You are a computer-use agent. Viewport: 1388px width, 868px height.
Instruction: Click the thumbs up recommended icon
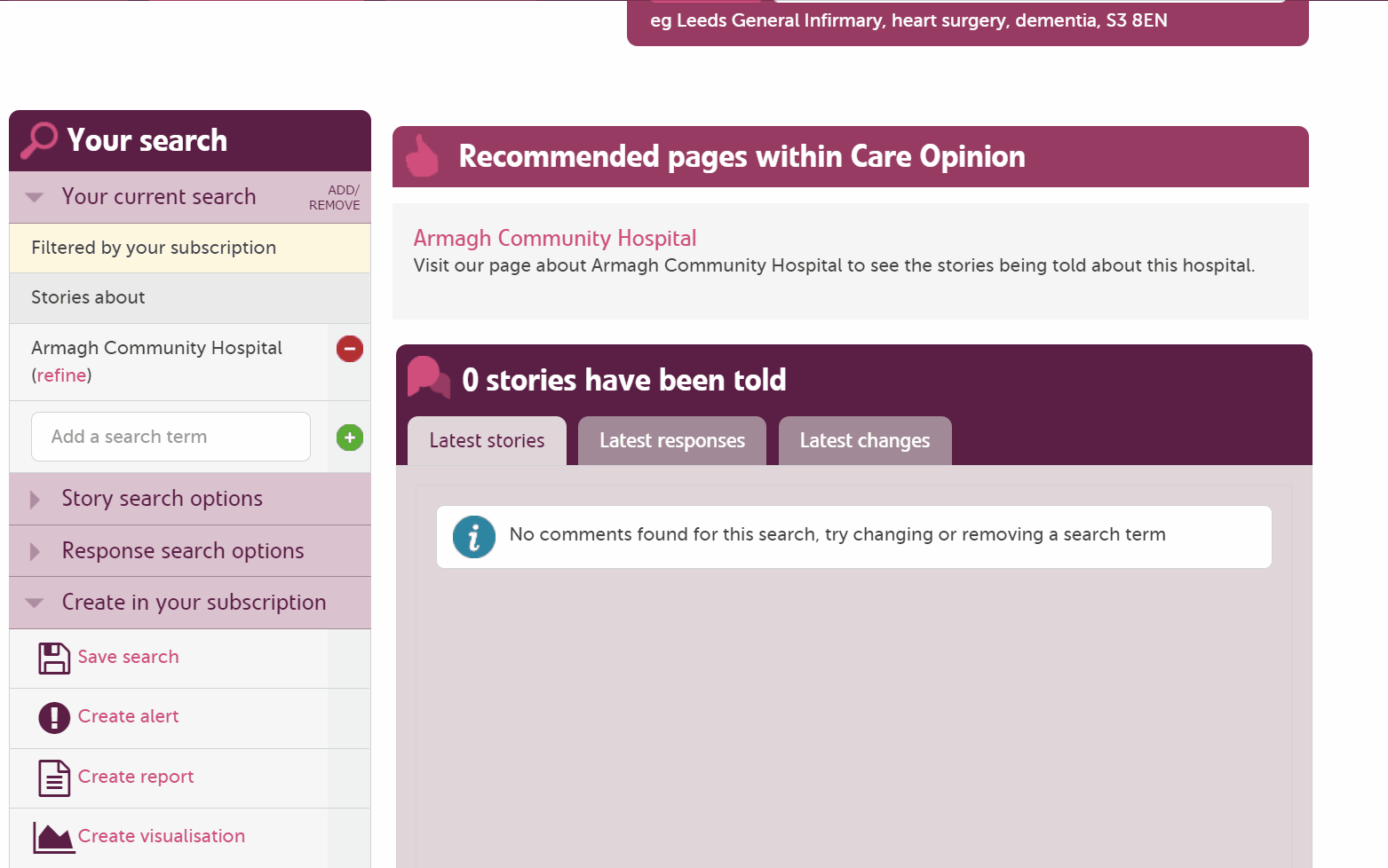click(423, 157)
